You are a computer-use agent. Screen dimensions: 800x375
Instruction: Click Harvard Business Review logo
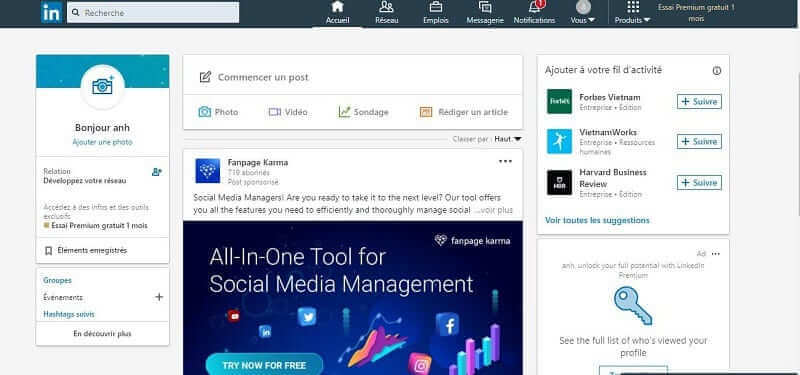tap(560, 183)
